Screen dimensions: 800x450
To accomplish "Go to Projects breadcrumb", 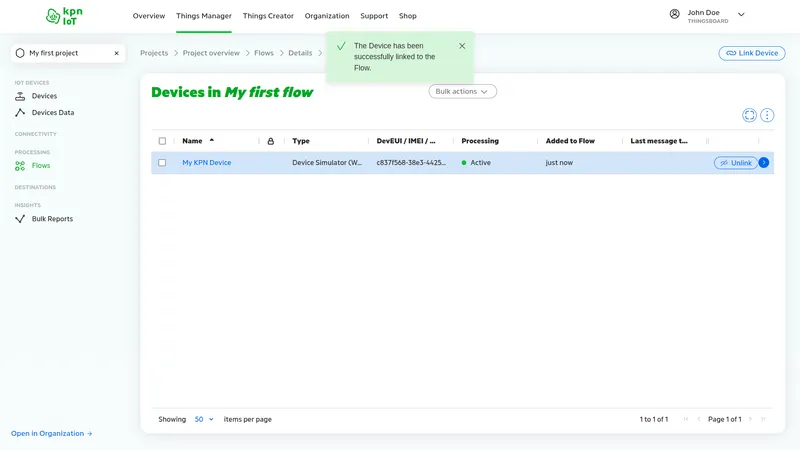I will click(154, 53).
